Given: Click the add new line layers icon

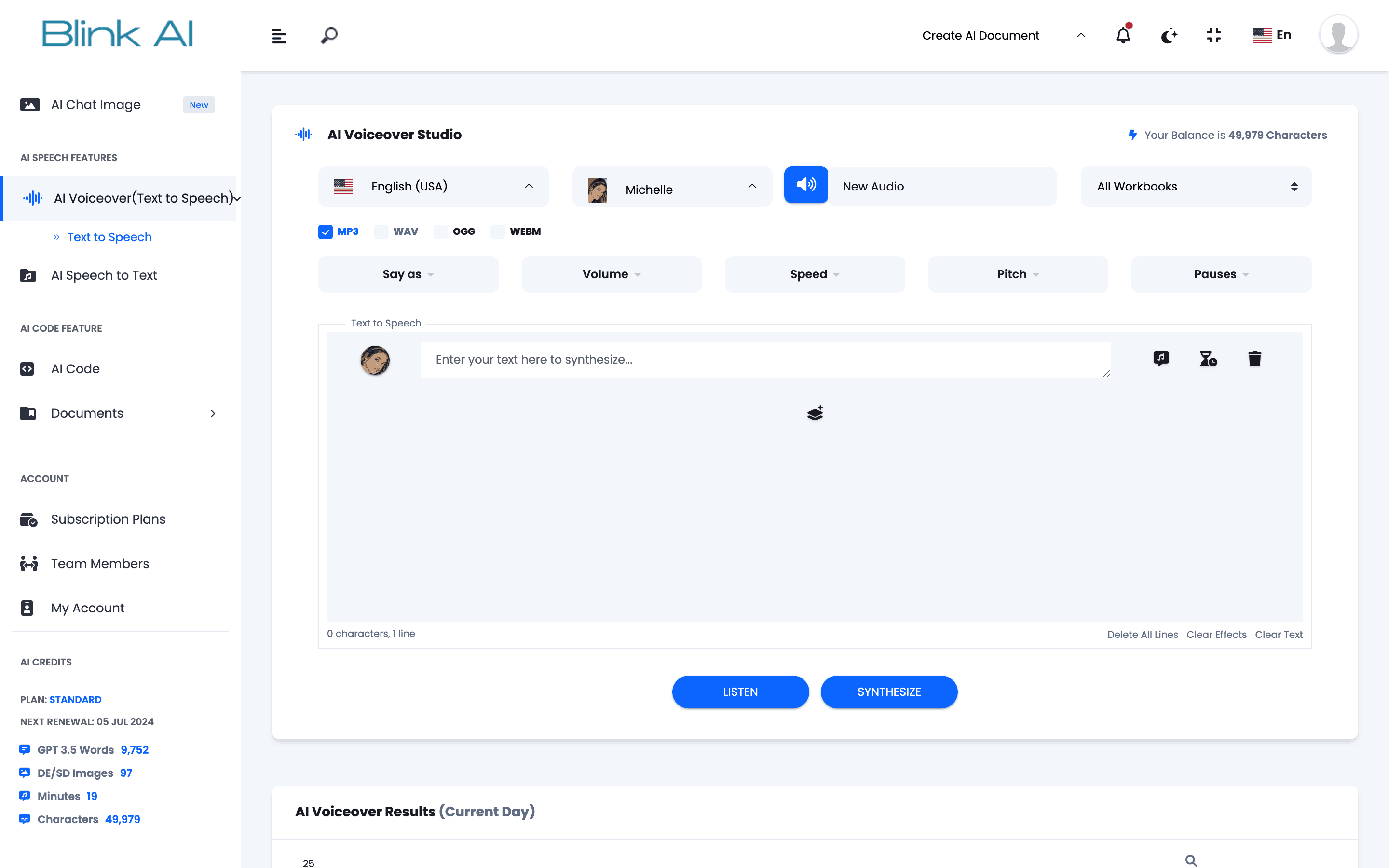Looking at the screenshot, I should coord(815,413).
